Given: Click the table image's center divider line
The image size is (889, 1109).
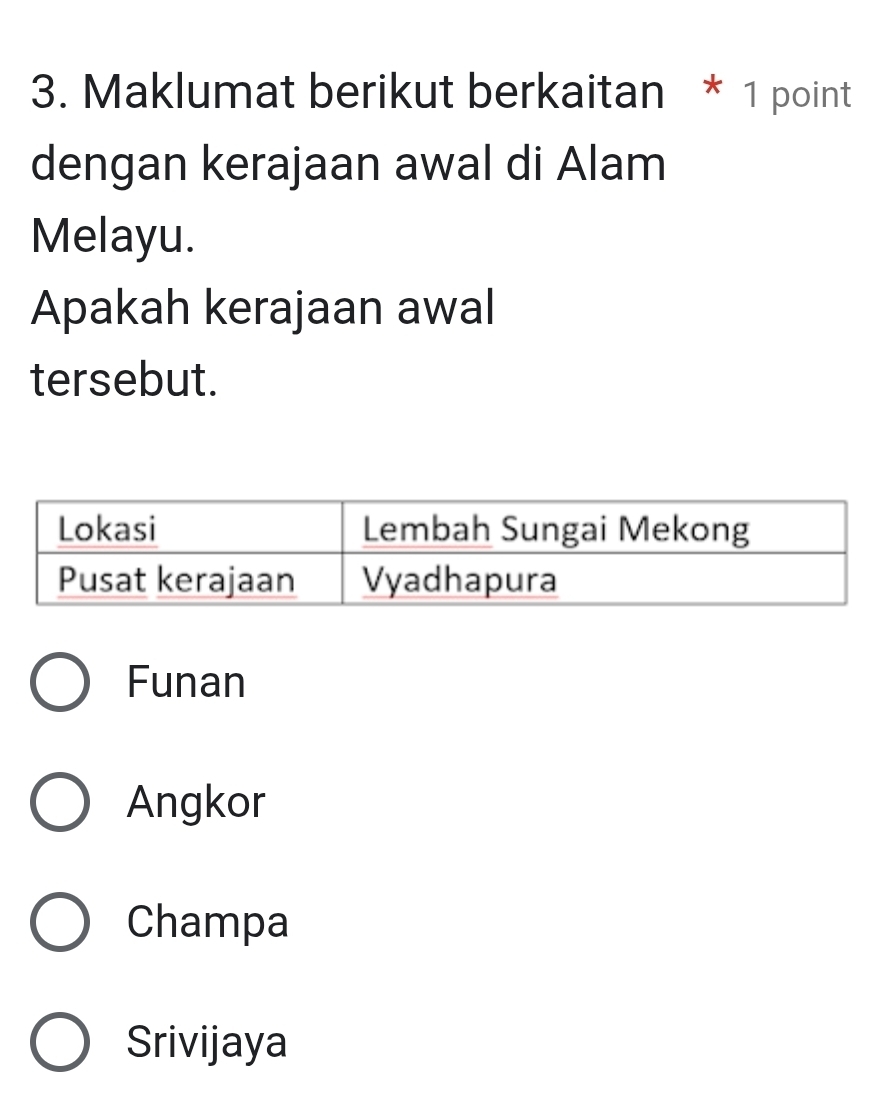Looking at the screenshot, I should 343,554.
